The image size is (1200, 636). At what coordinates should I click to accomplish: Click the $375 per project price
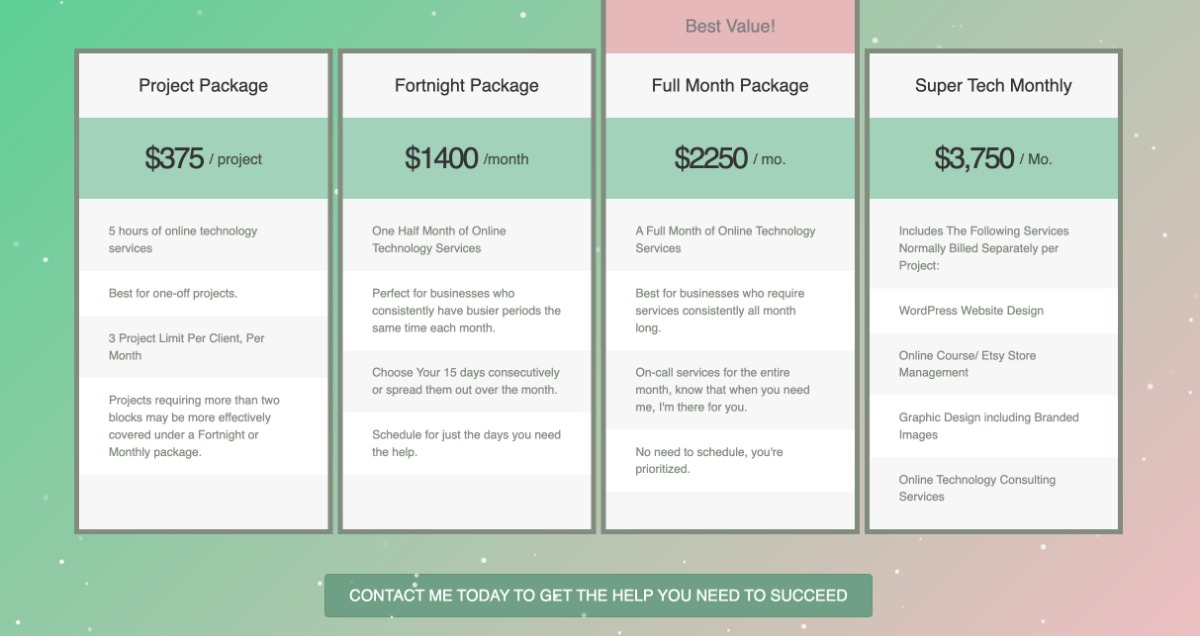coord(203,159)
